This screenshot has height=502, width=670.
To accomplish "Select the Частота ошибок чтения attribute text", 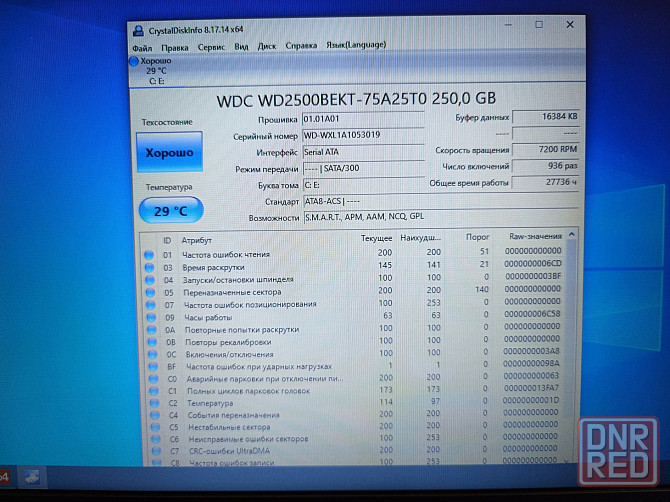I will click(226, 255).
